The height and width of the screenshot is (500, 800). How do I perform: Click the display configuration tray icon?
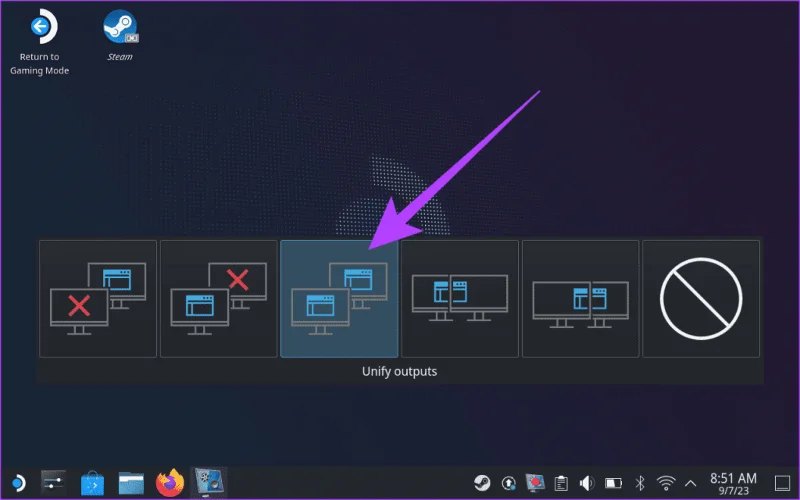click(535, 483)
